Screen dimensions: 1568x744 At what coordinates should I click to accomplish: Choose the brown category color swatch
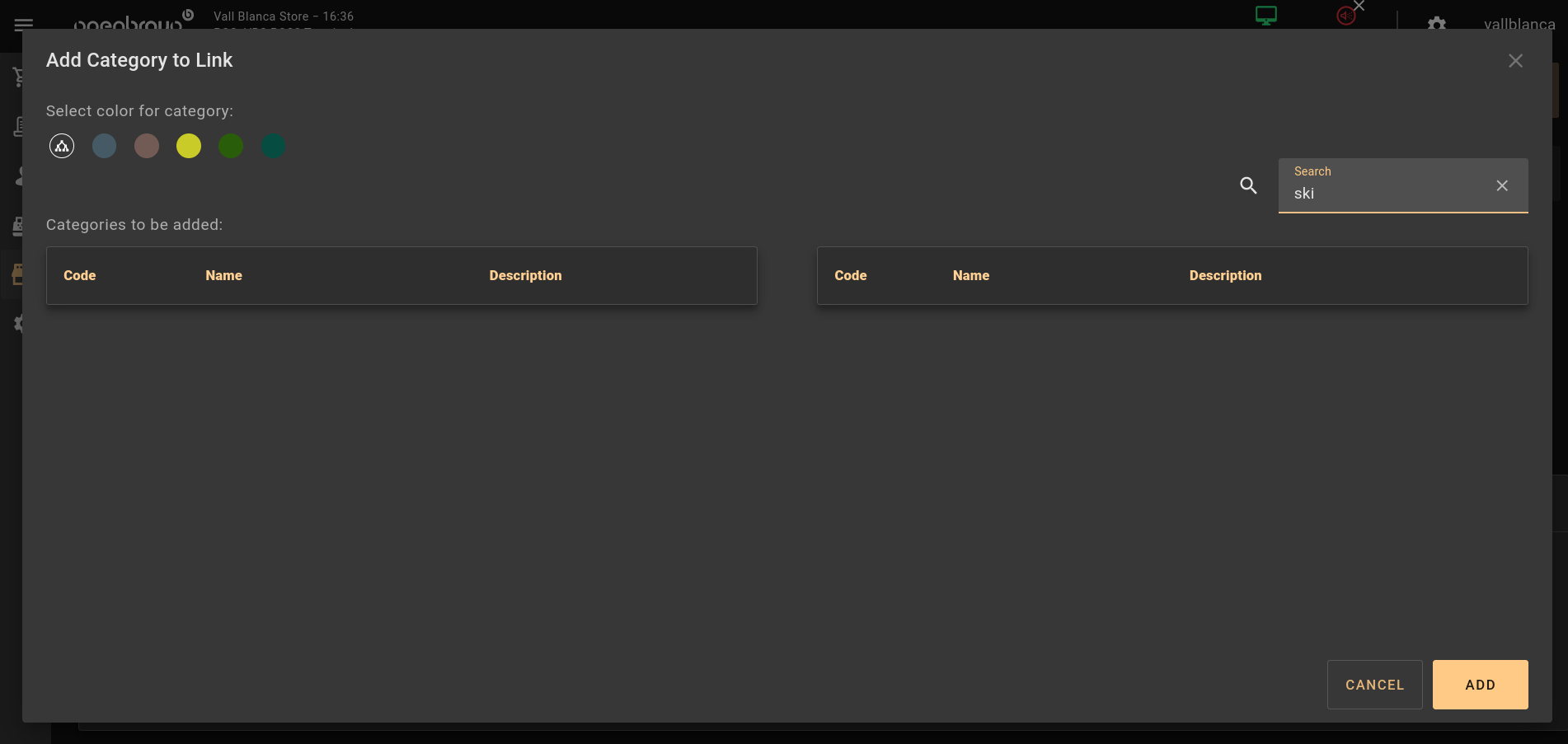click(147, 146)
